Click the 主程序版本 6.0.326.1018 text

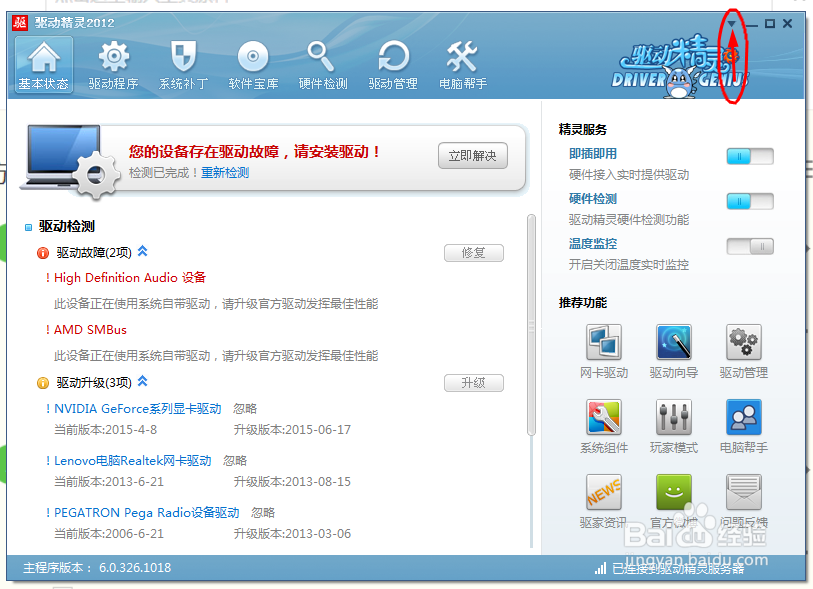97,568
